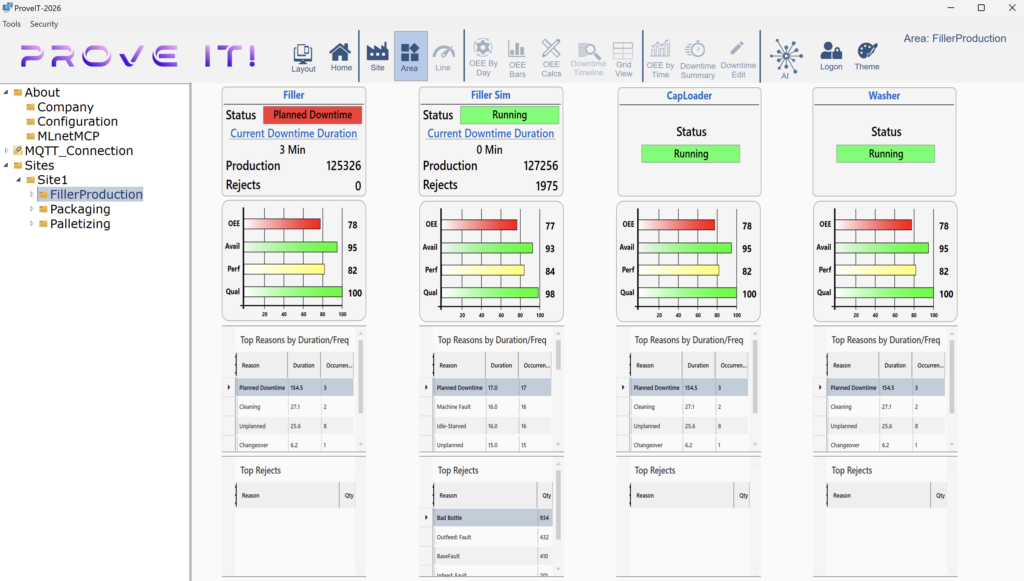
Task: Open the Tools menu
Action: pos(11,23)
